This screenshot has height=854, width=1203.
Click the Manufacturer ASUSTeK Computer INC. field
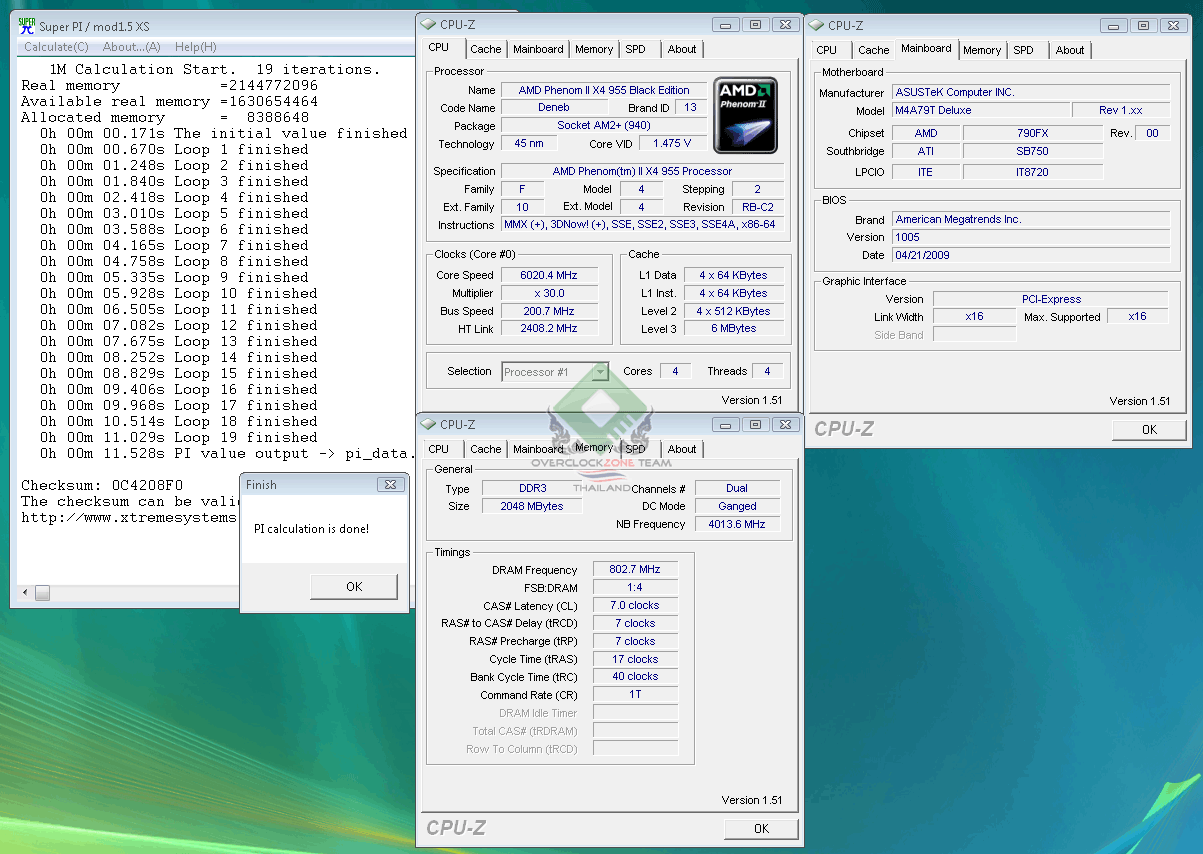point(1031,92)
